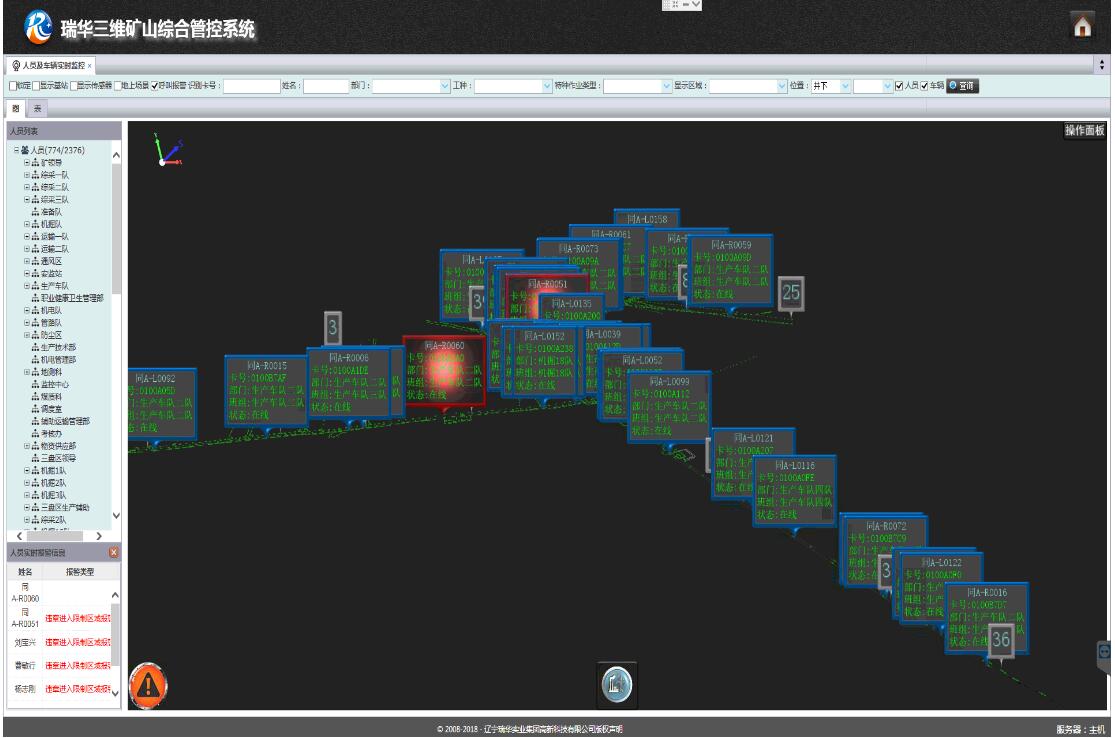Select the 人员及车辆实时监控 tab
The image size is (1115, 738).
(x=50, y=65)
